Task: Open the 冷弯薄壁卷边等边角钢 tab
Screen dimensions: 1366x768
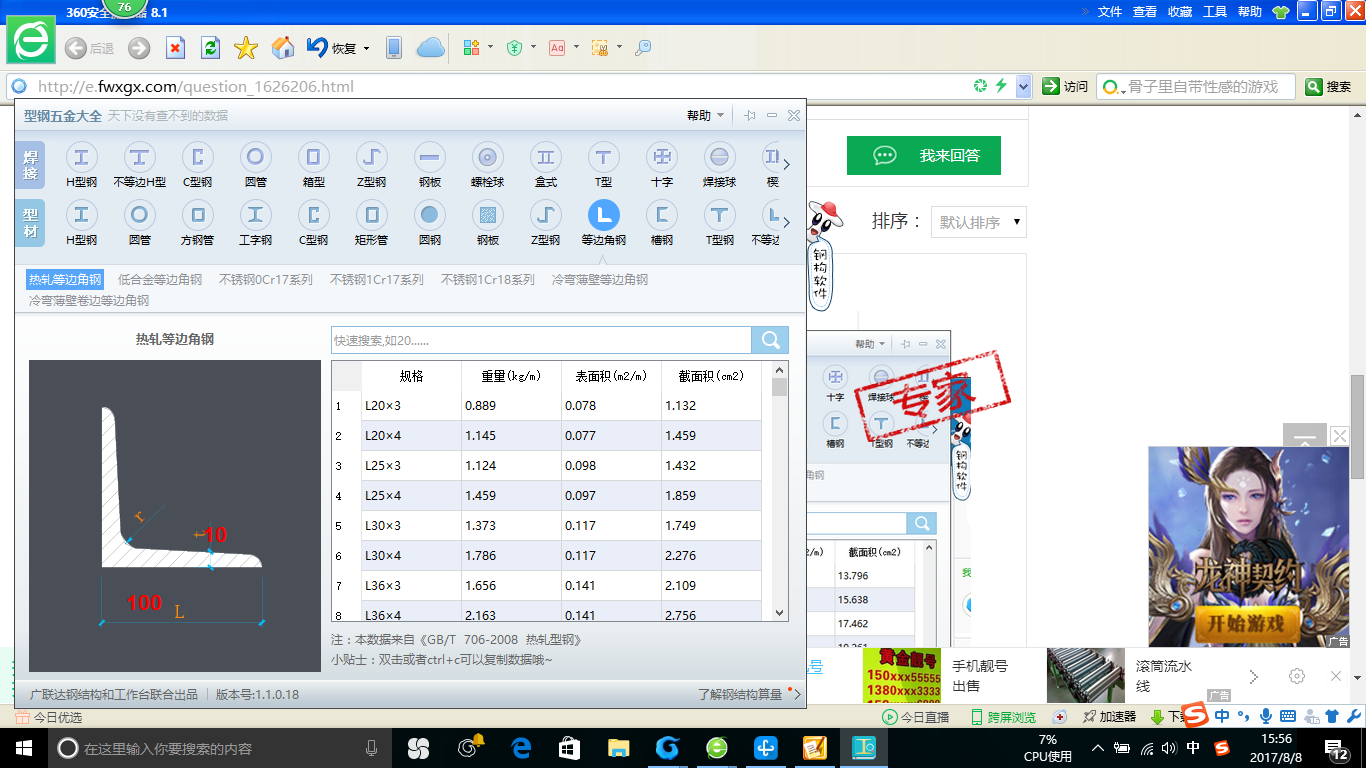Action: coord(89,300)
